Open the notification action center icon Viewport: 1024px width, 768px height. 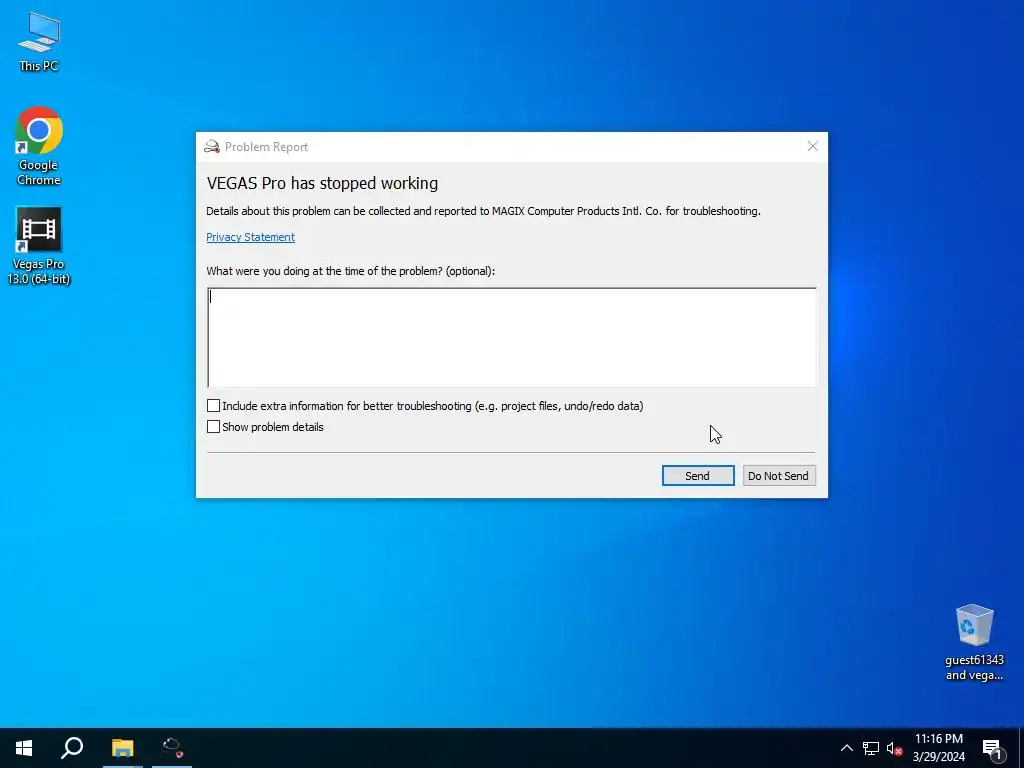(x=993, y=749)
